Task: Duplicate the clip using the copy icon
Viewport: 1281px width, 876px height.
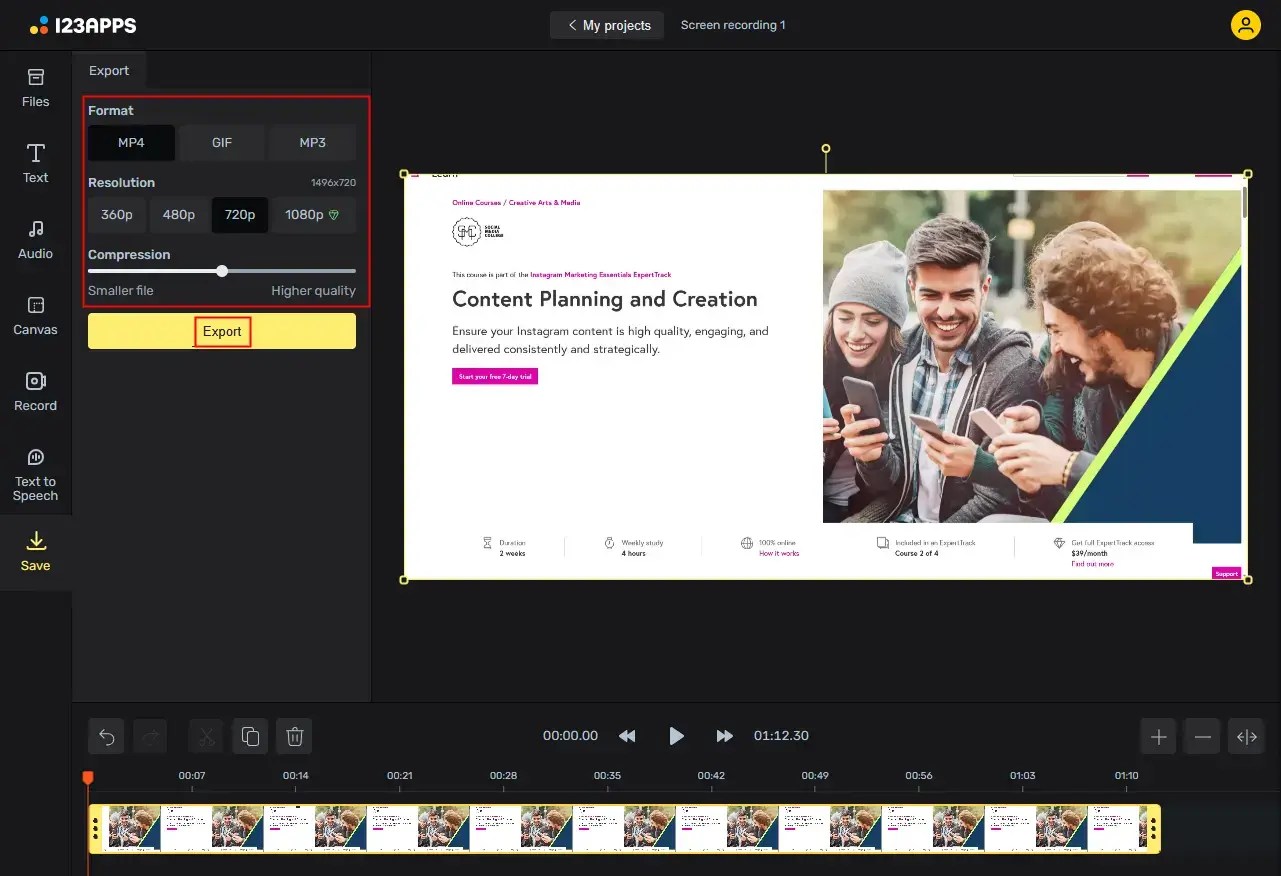Action: (249, 736)
